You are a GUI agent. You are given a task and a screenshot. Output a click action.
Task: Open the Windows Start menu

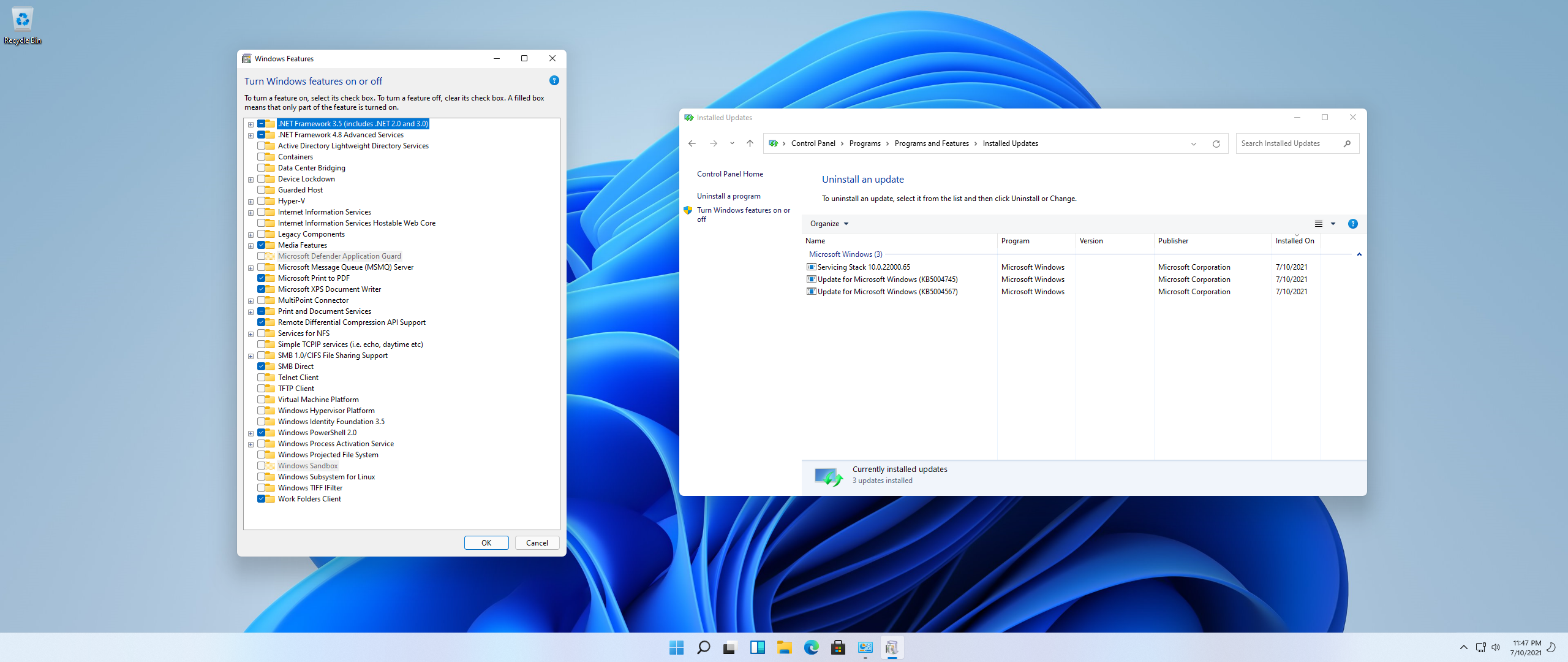(x=676, y=647)
